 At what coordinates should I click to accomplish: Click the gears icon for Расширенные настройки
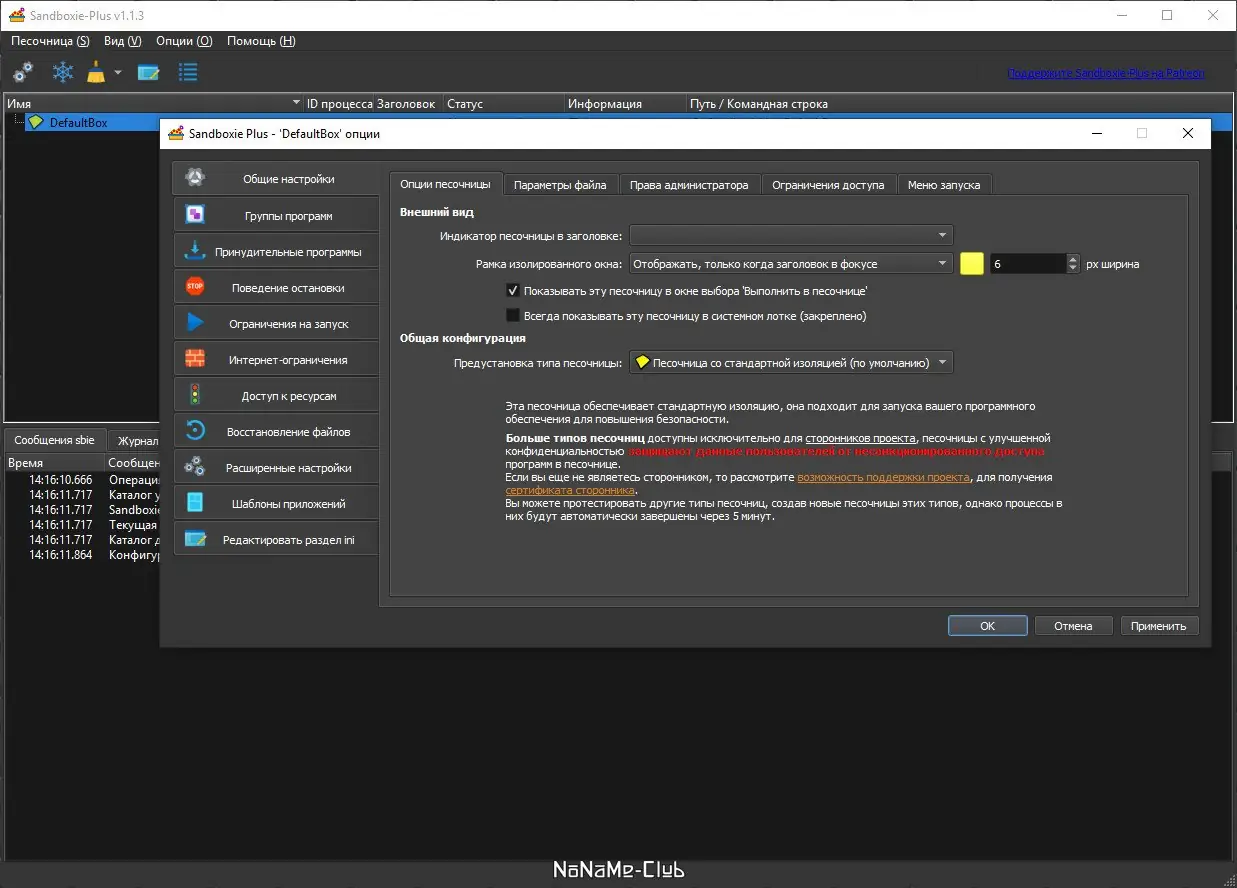pos(195,467)
